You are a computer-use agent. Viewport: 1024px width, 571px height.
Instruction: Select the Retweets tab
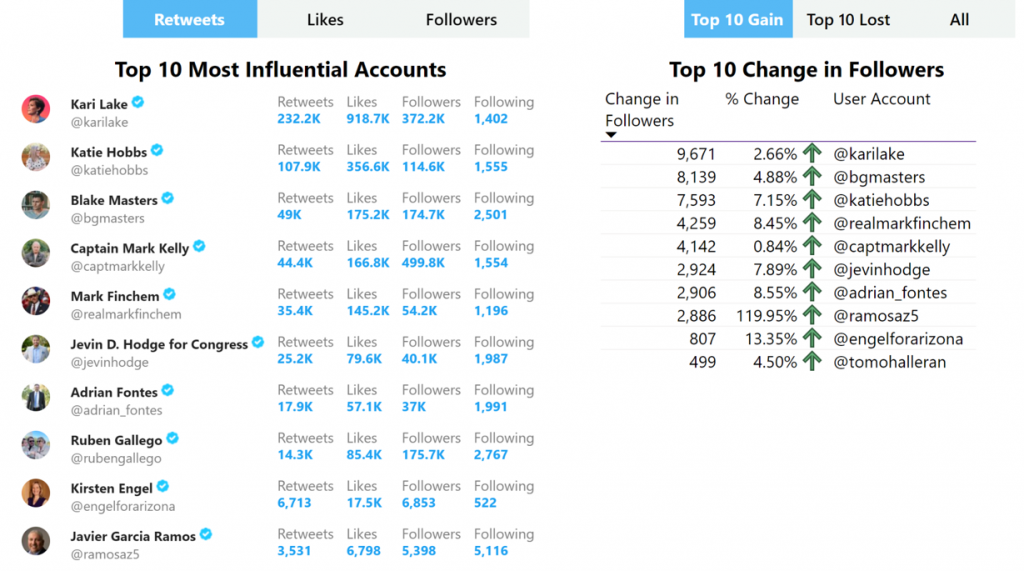pyautogui.click(x=189, y=20)
